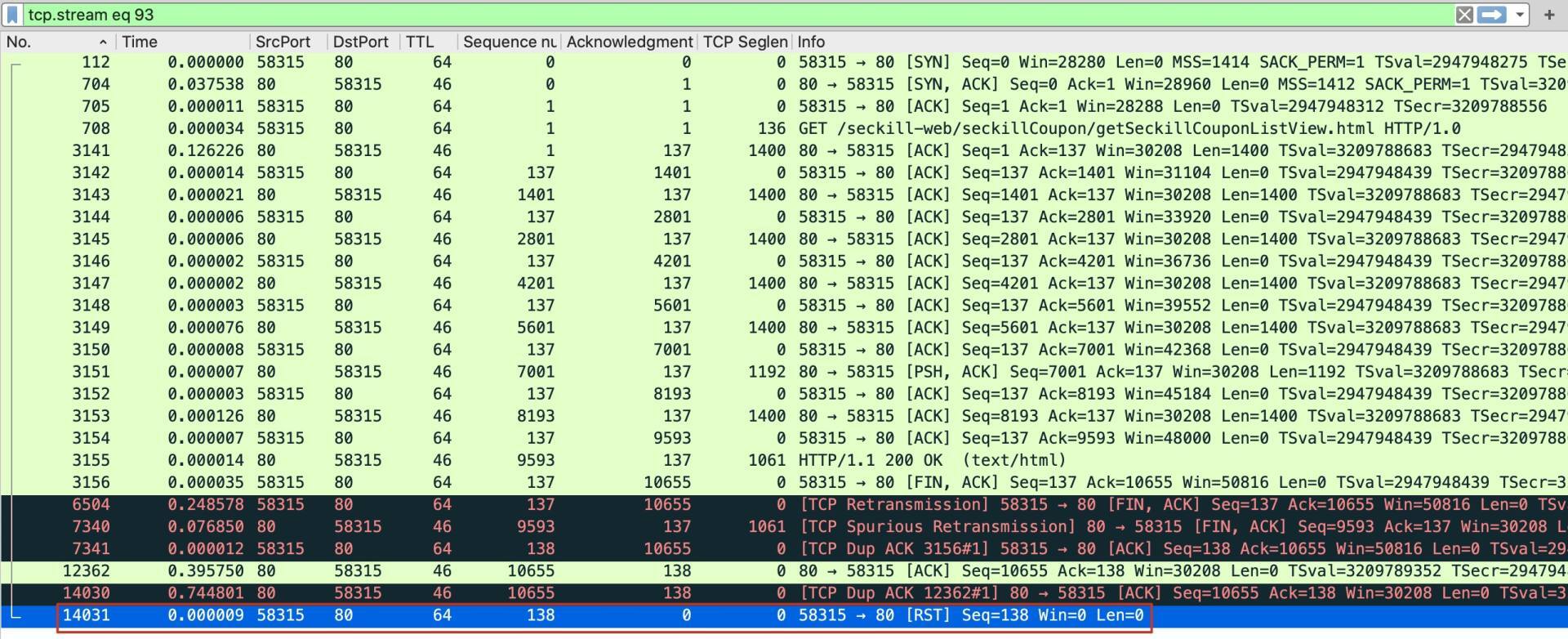Click the TCP Seglen column header
The image size is (1568, 639).
click(x=745, y=42)
